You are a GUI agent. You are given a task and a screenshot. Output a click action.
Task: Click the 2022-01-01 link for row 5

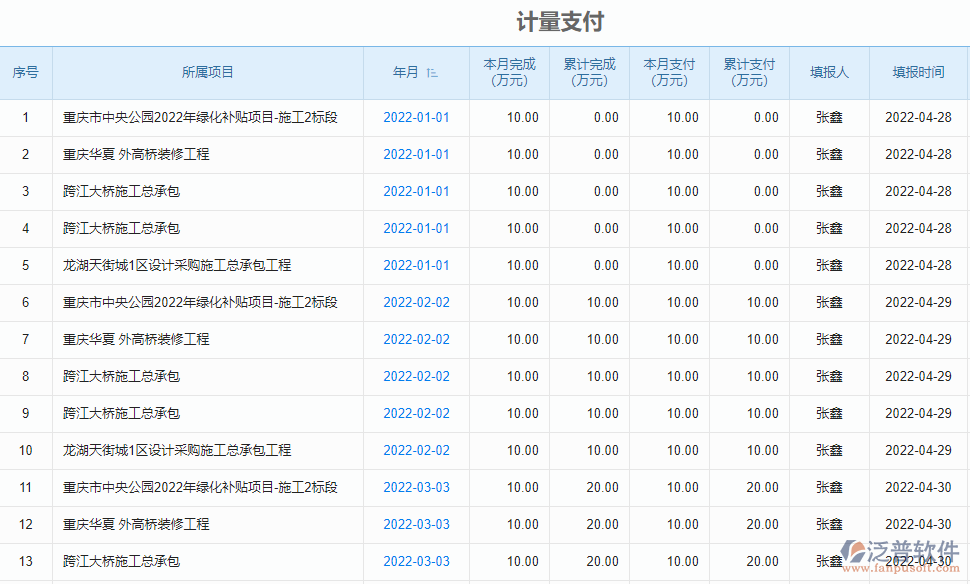[416, 266]
